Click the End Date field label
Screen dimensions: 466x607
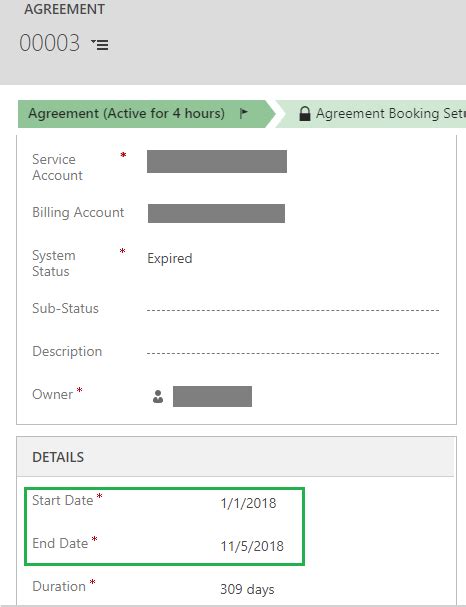[x=60, y=543]
